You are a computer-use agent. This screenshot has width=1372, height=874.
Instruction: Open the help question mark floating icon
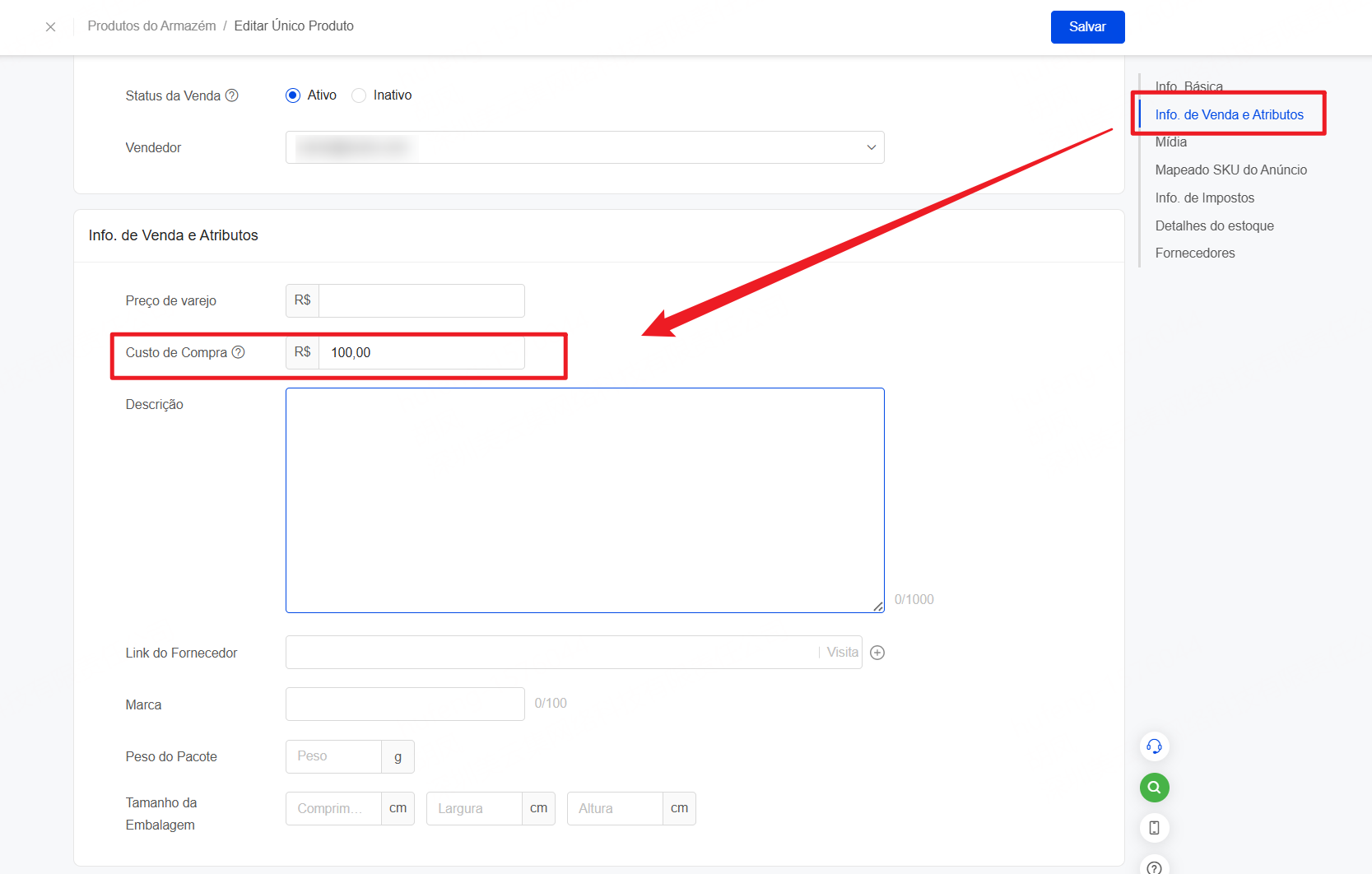click(1154, 867)
